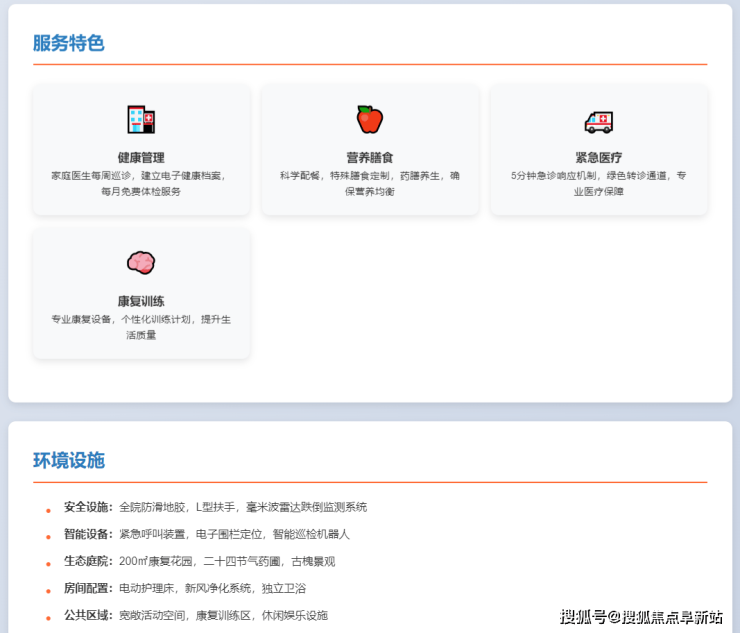Viewport: 740px width, 633px height.
Task: Click the 智能设备 list item
Action: coord(206,534)
